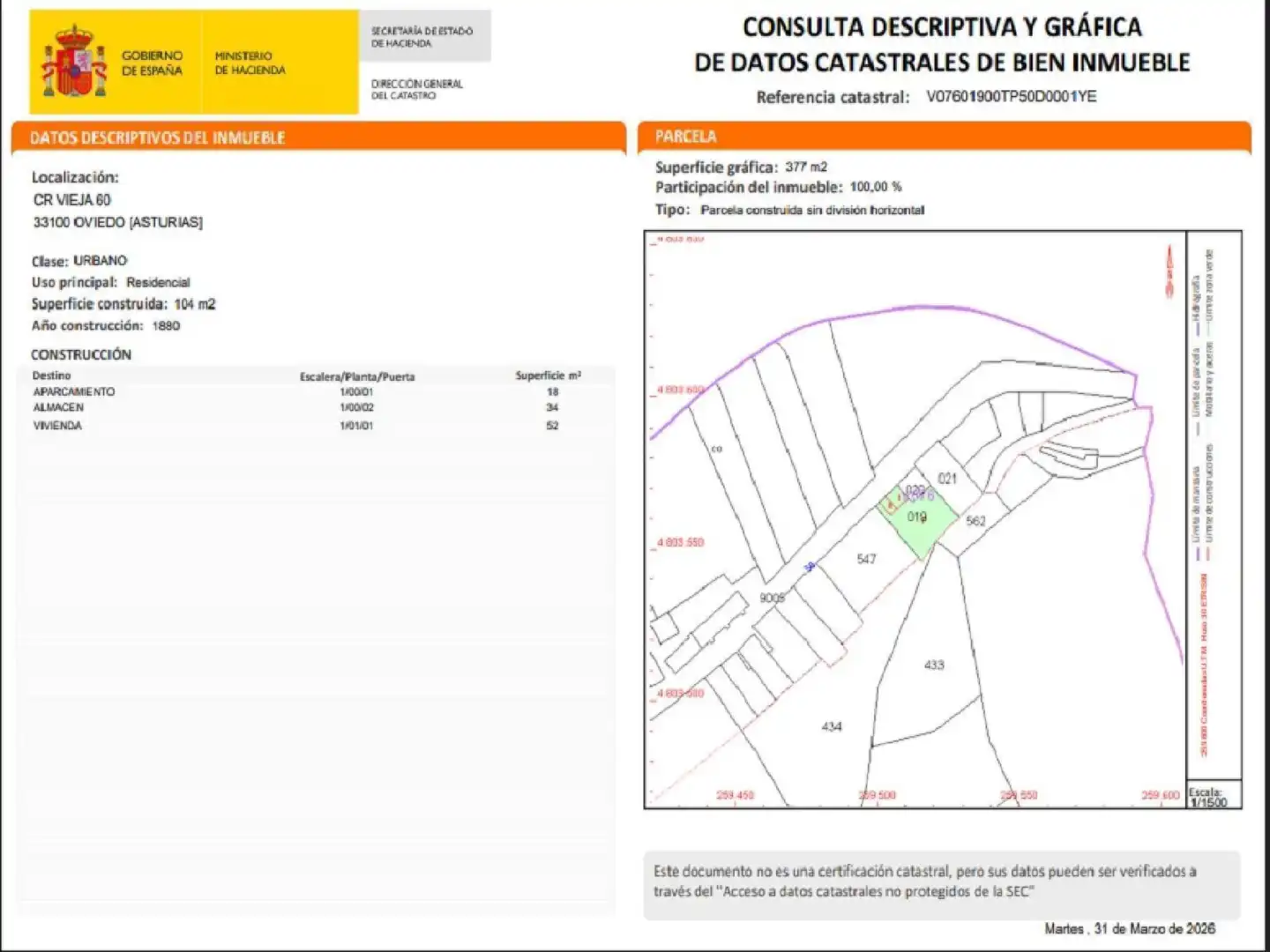Click the DIRECCIÓN GENERAL DEL CATASTRO text
Screen dimensions: 1270x952
417,89
